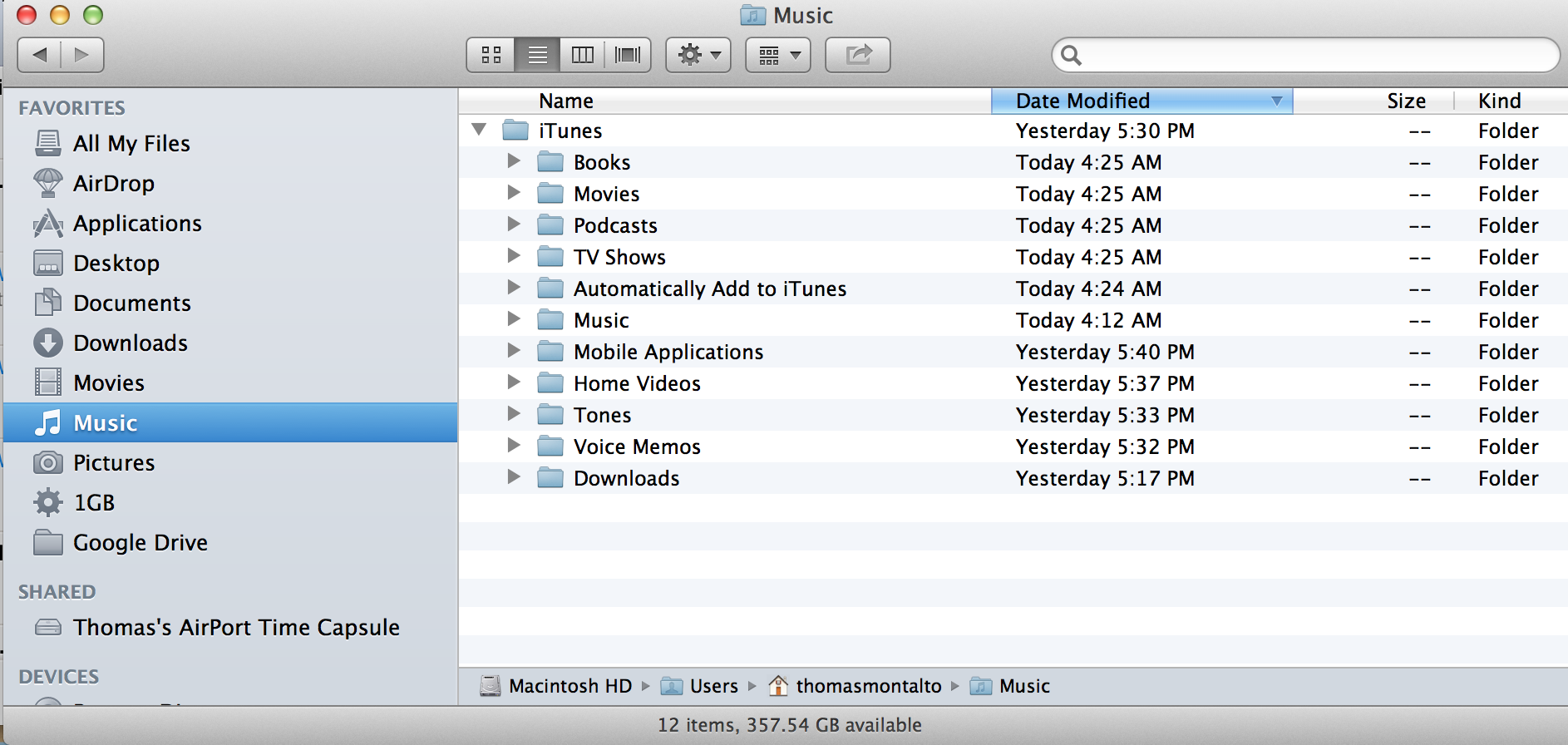This screenshot has height=745, width=1568.
Task: Click Music in the path bar
Action: [x=1010, y=686]
